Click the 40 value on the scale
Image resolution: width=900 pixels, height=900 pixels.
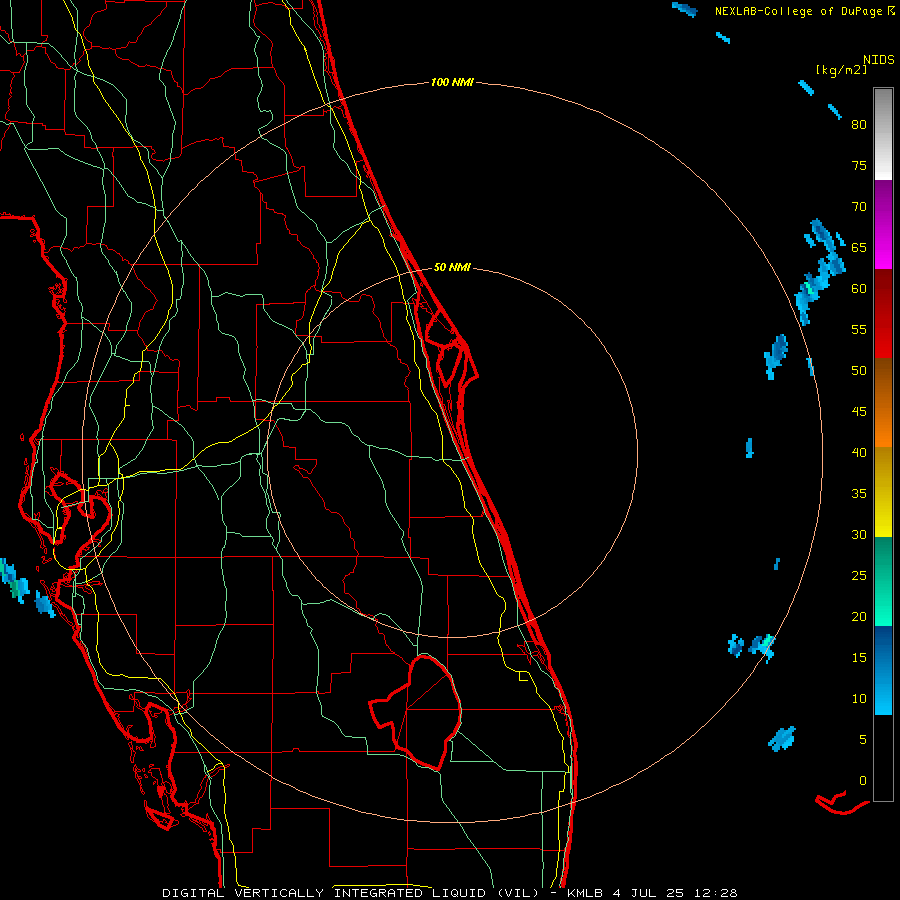click(x=859, y=453)
